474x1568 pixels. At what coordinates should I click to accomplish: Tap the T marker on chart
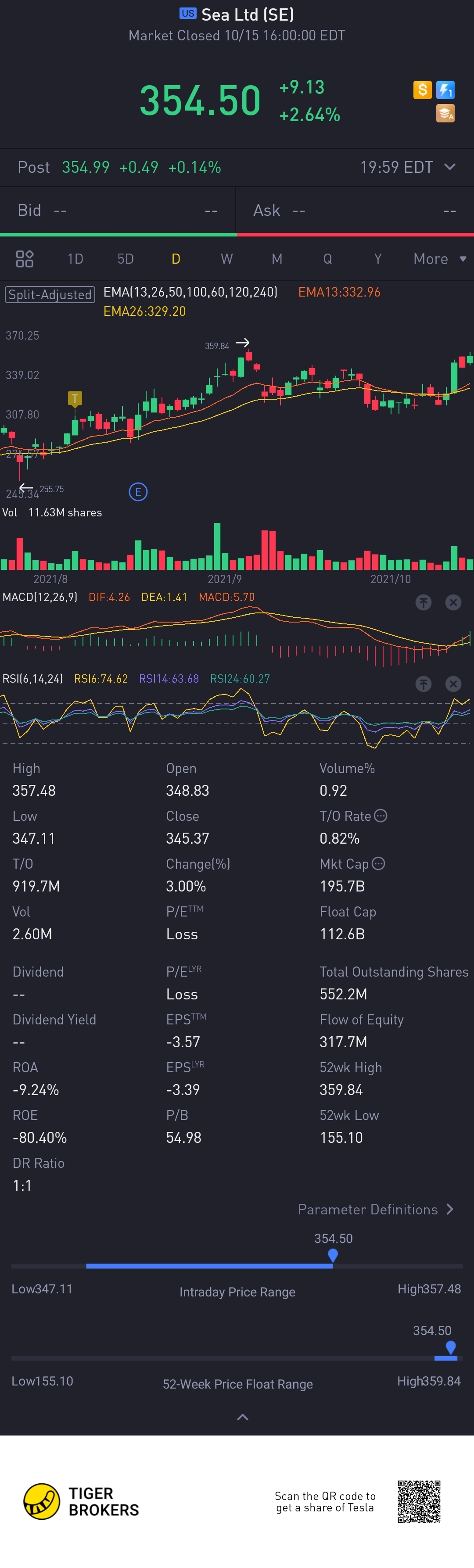[x=74, y=399]
